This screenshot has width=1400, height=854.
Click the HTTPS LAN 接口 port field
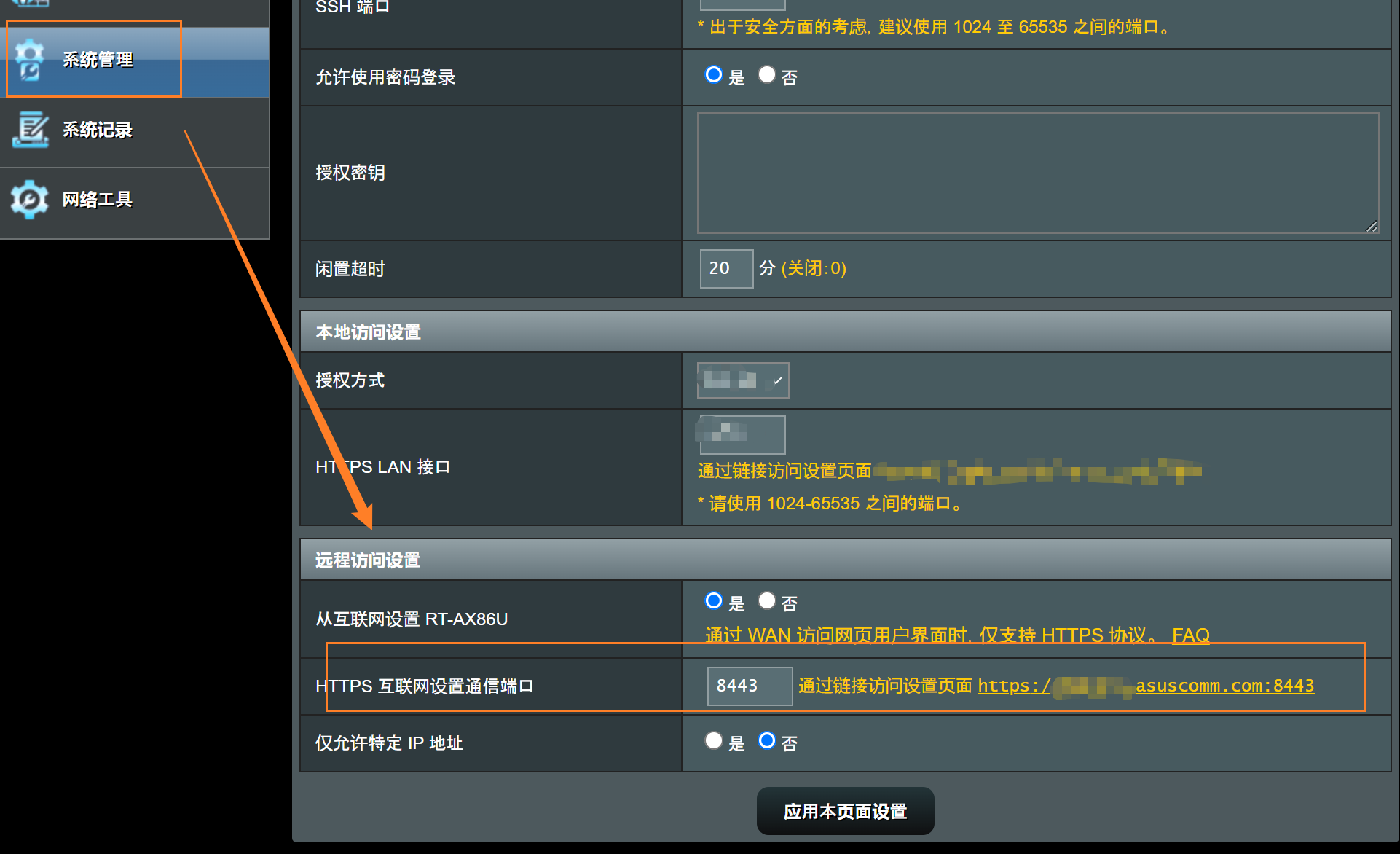pos(742,434)
